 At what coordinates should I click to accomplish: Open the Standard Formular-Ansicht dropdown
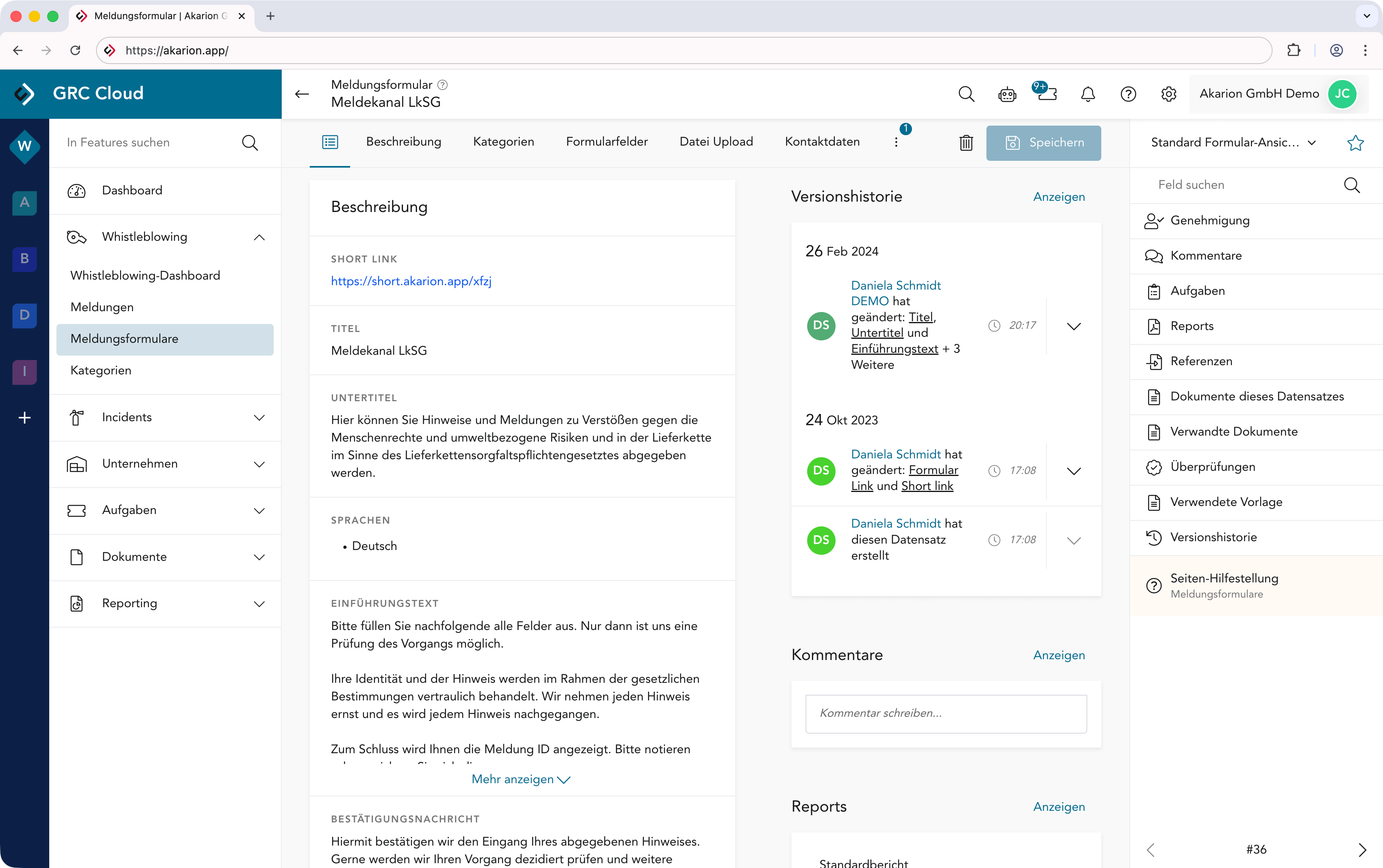click(1312, 143)
